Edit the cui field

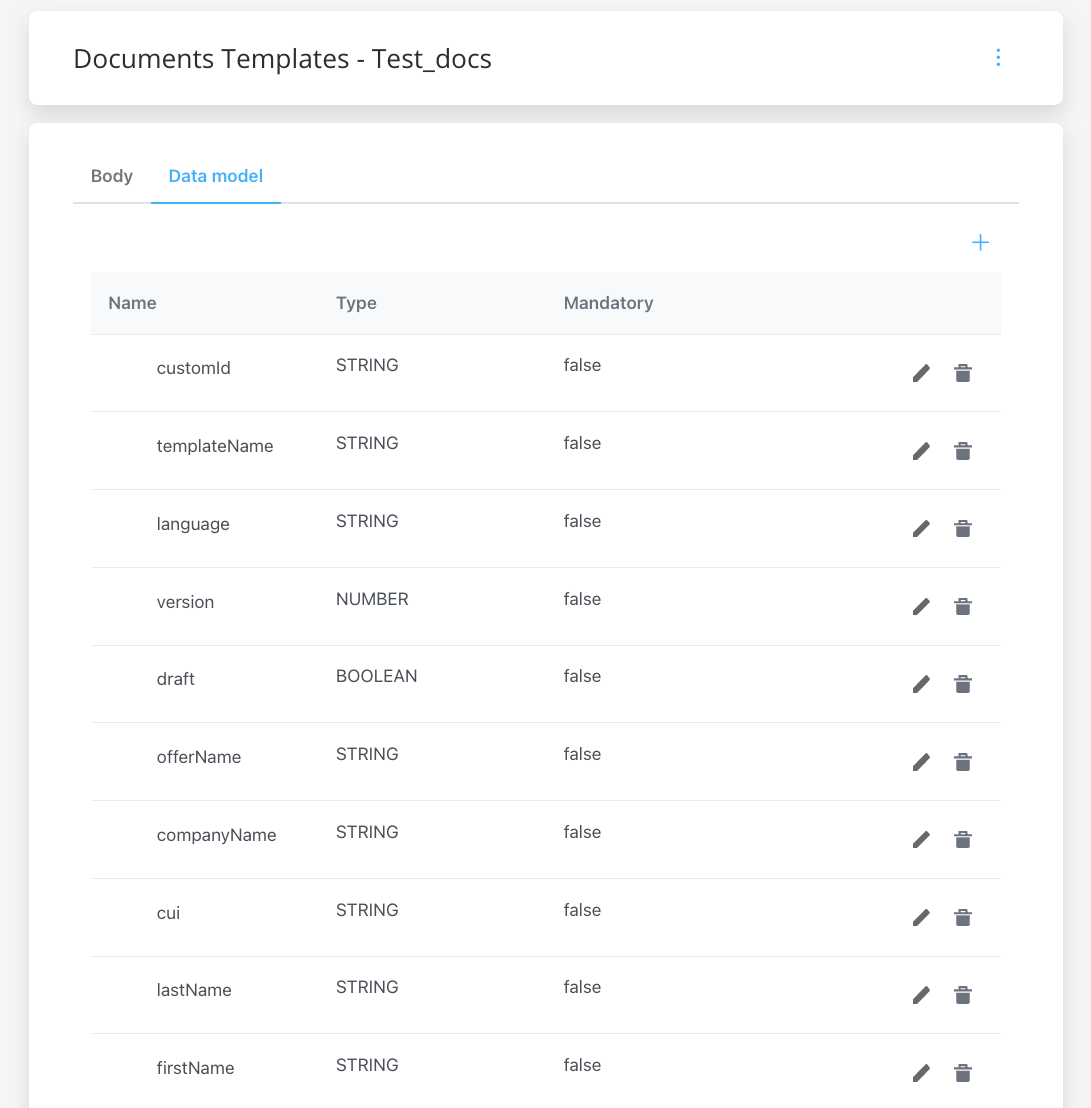[x=921, y=917]
